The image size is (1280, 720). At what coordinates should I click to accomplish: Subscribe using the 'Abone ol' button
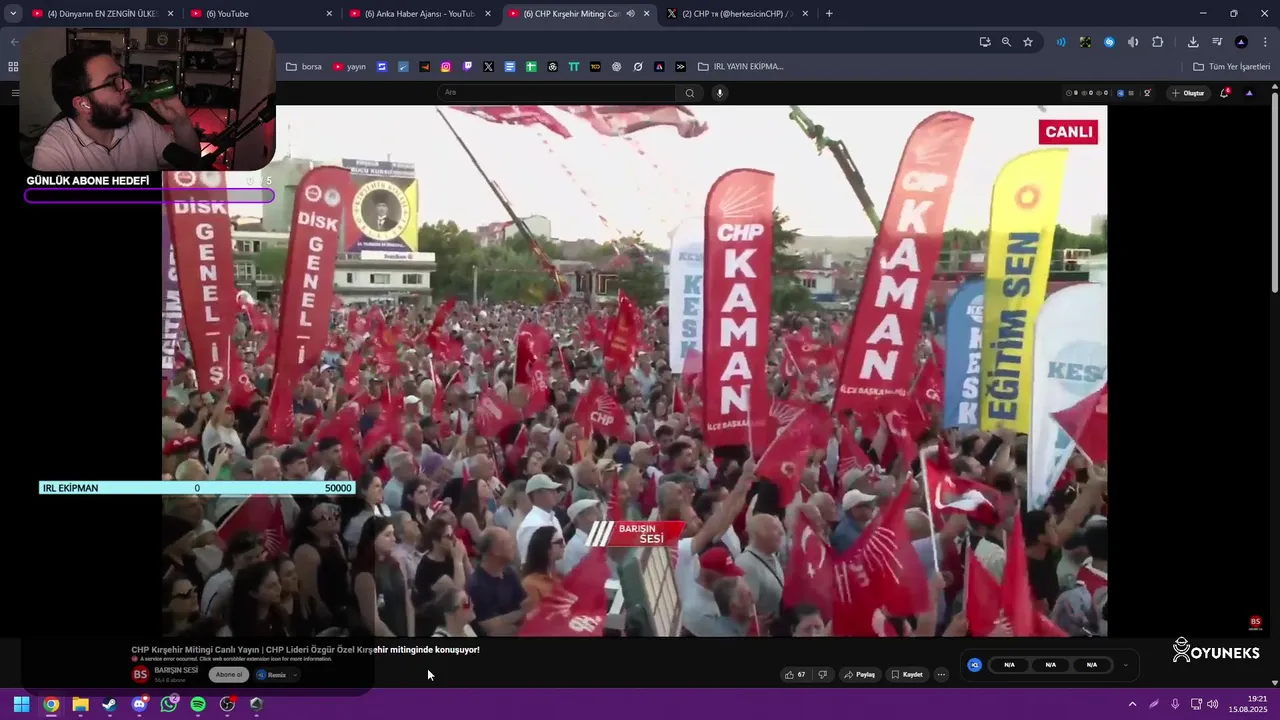pos(229,675)
